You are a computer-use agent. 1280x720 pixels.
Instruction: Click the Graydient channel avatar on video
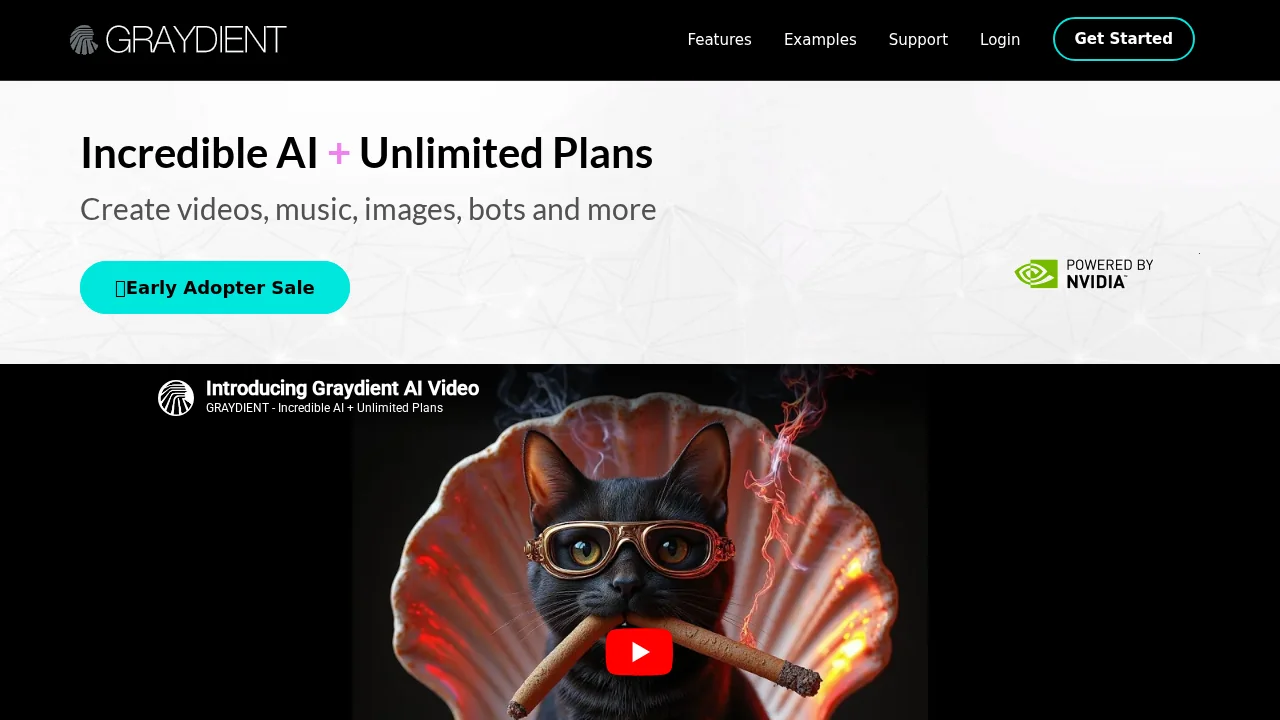[x=176, y=398]
